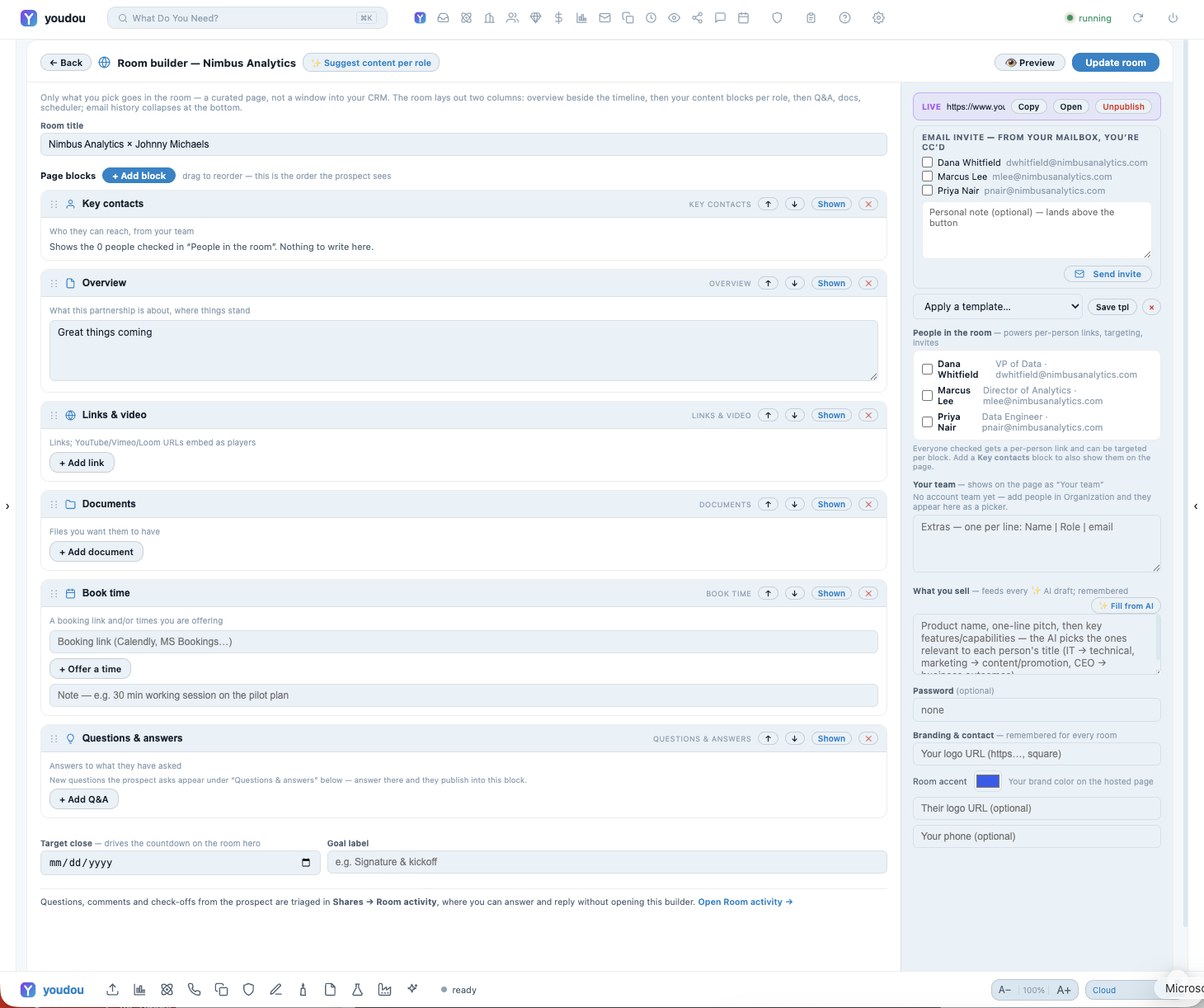The image size is (1204, 1008).
Task: Toggle Shown on the Key contacts block
Action: point(831,204)
